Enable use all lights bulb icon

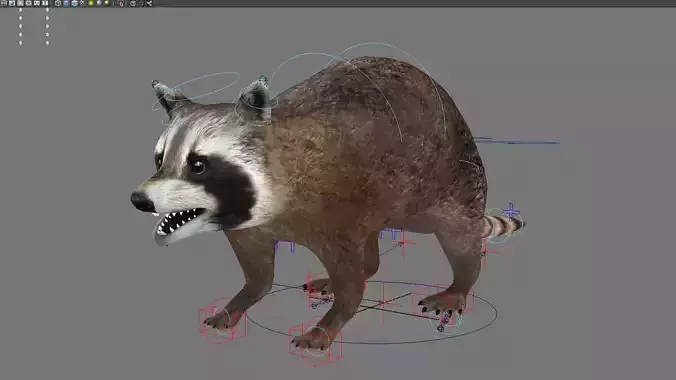point(91,3)
